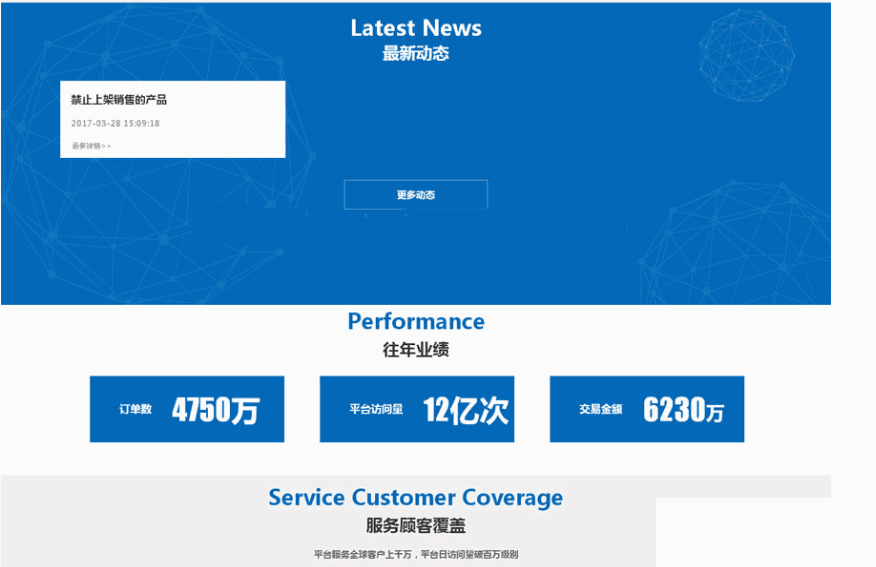876x567 pixels.
Task: Click the Latest News heading
Action: tap(415, 28)
